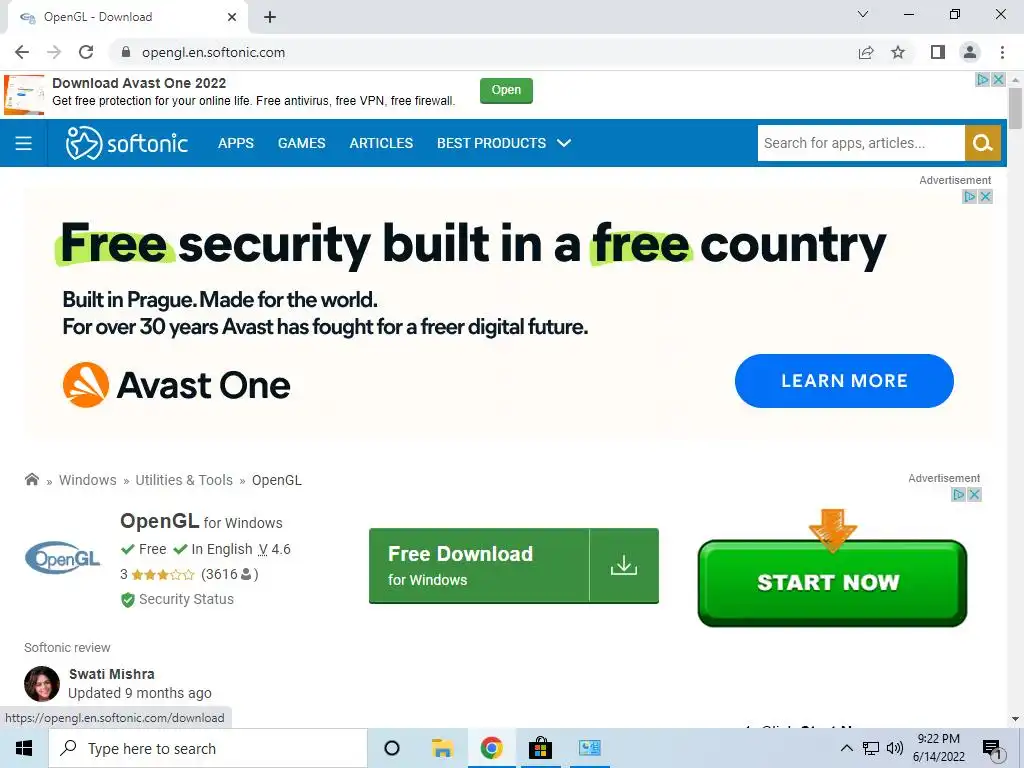Click the share page icon in the address bar
This screenshot has width=1024, height=768.
tap(866, 52)
